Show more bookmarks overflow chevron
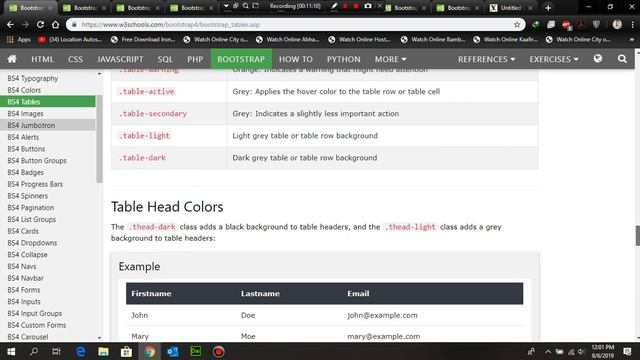Screen dimensions: 640x360 coord(632,40)
